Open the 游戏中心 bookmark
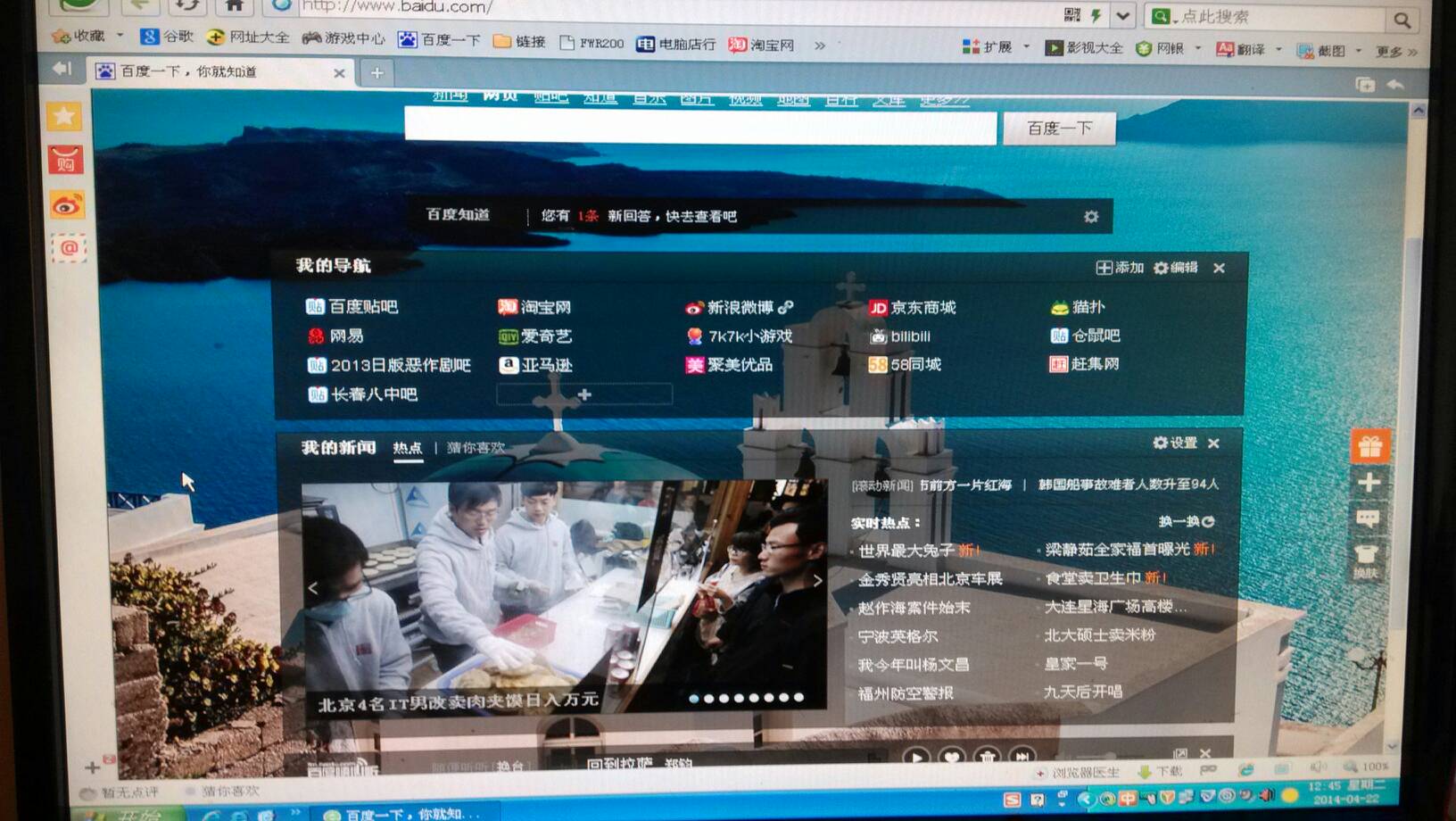Image resolution: width=1456 pixels, height=821 pixels. click(343, 37)
